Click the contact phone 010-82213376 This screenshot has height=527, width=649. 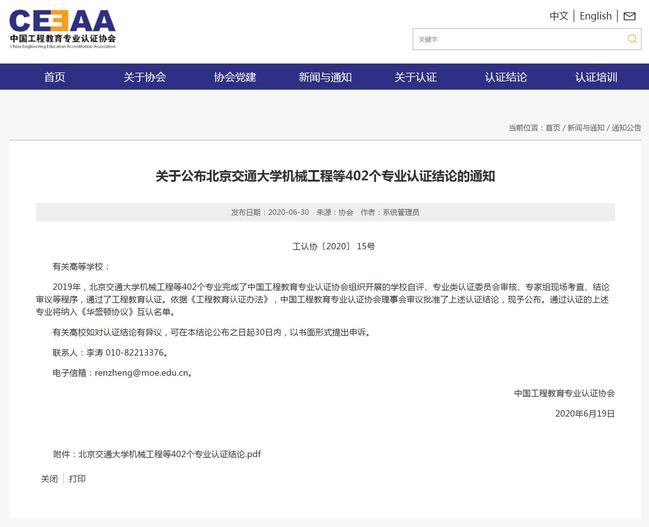tap(135, 353)
